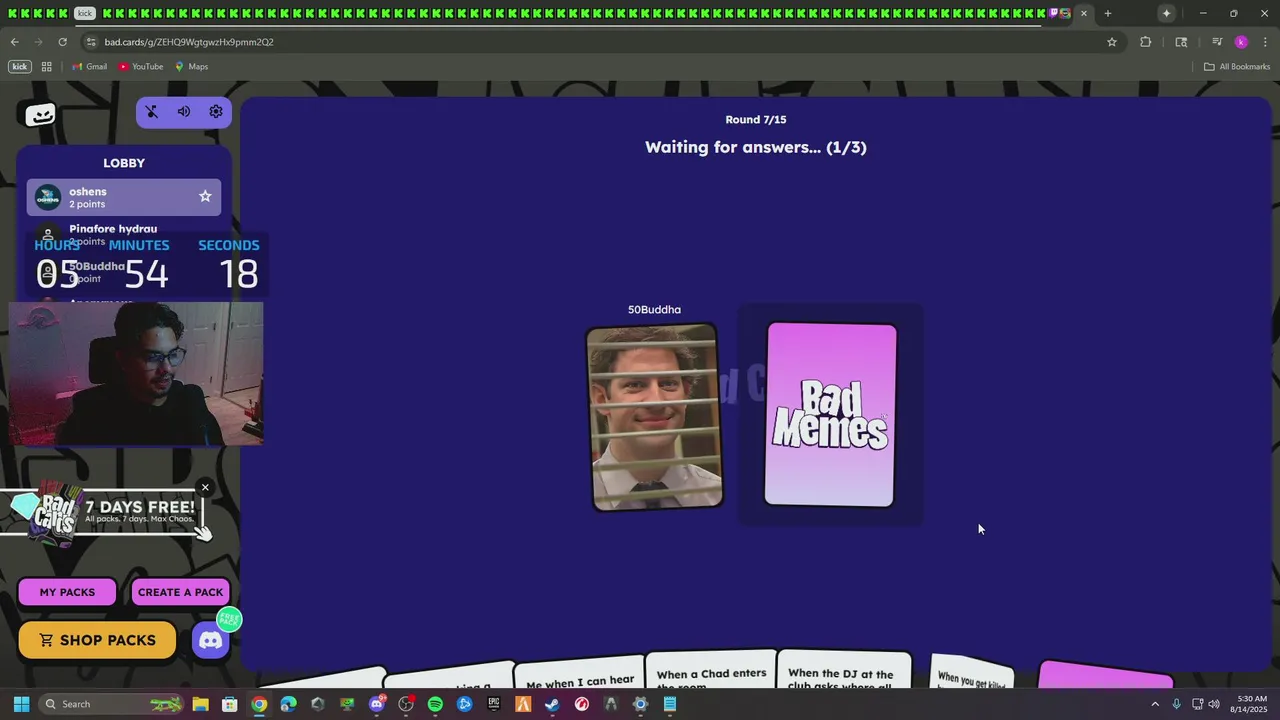Open a new browser tab
The height and width of the screenshot is (720, 1280).
click(x=1108, y=13)
